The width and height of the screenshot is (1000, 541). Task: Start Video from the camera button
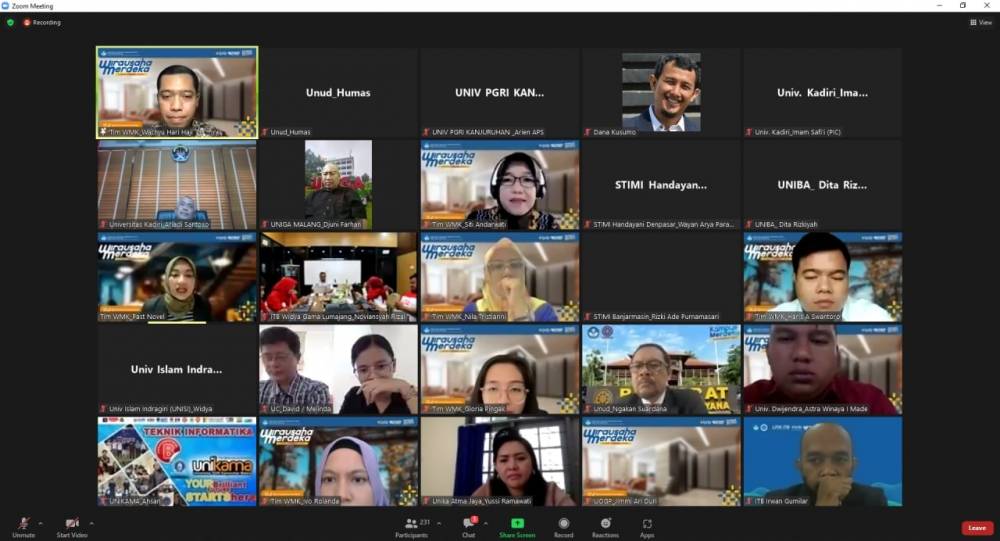click(72, 525)
